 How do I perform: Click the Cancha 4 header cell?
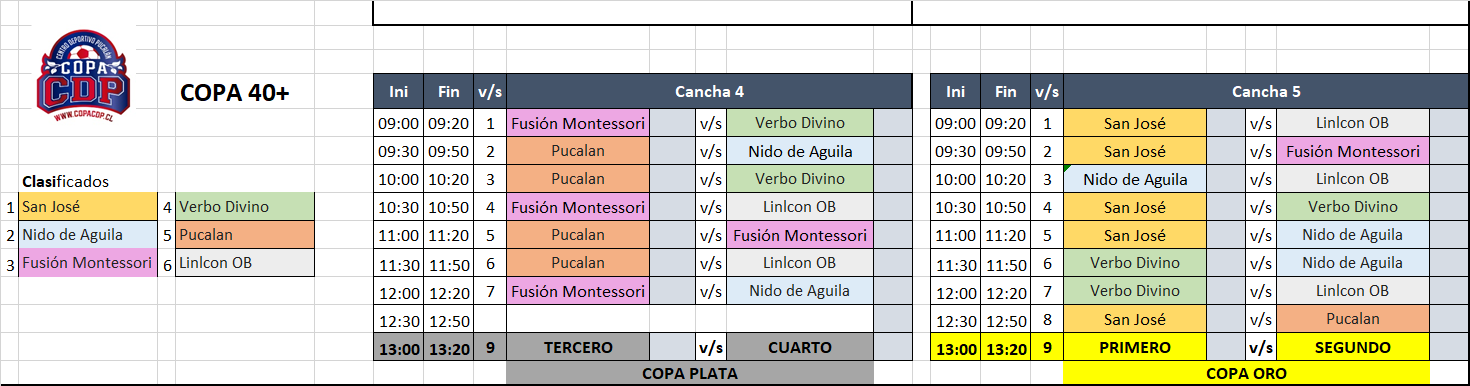point(709,91)
